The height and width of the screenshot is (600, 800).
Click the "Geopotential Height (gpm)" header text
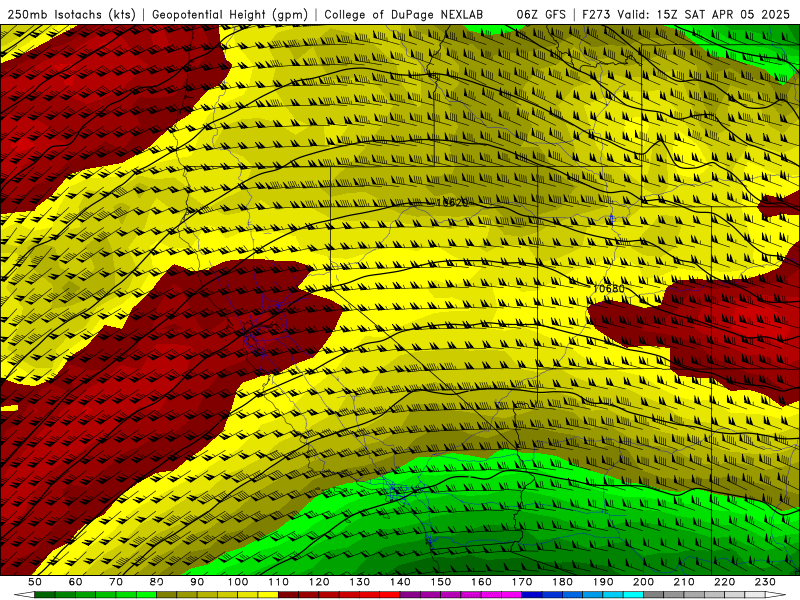(x=230, y=15)
